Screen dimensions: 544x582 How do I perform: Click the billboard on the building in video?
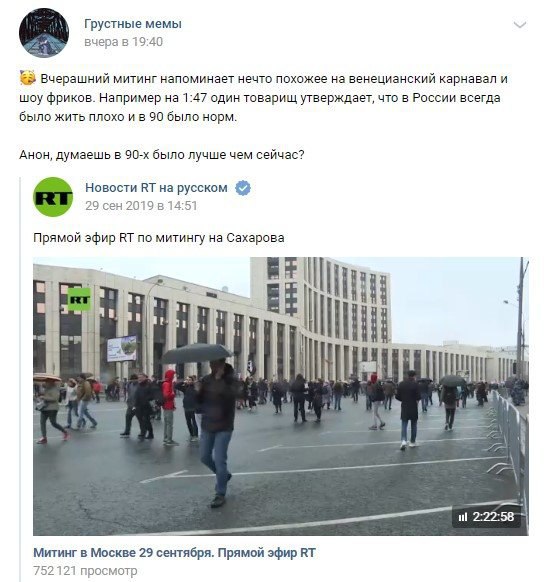[122, 348]
